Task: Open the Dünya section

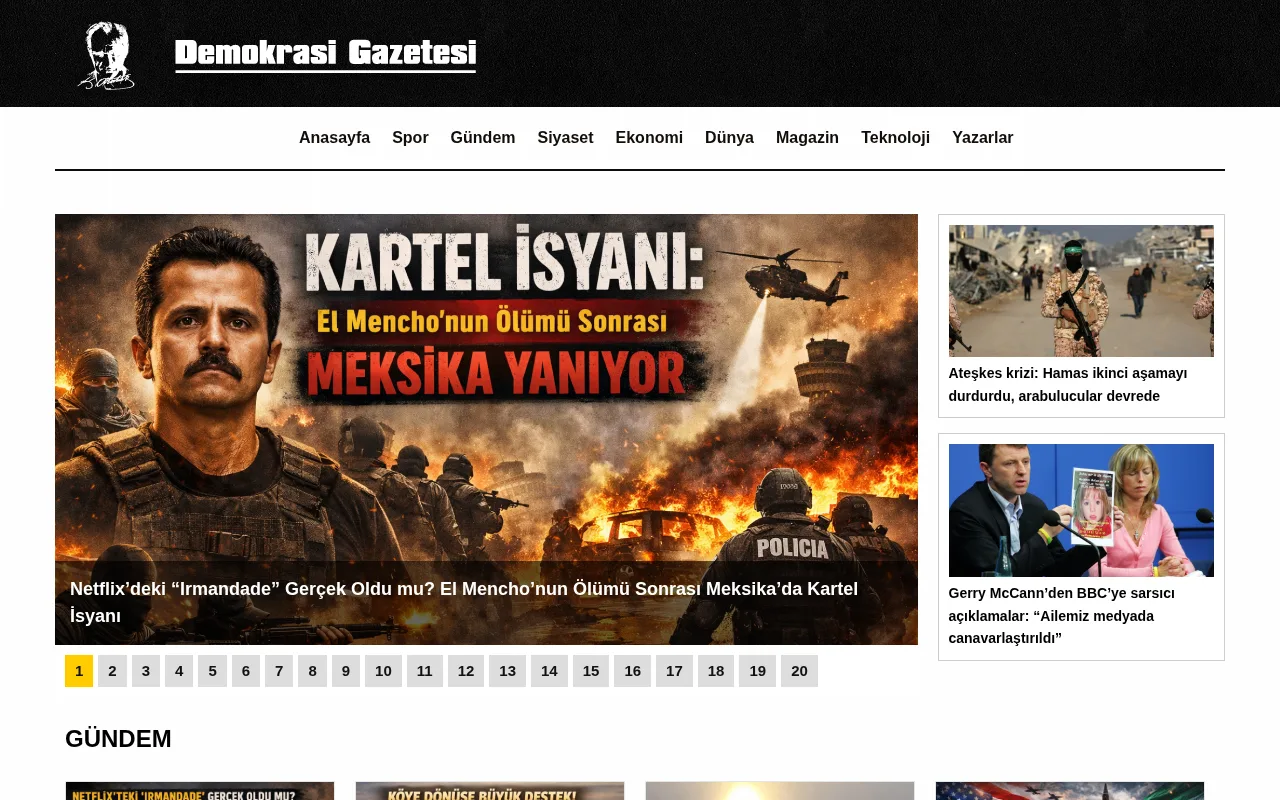Action: pos(729,137)
